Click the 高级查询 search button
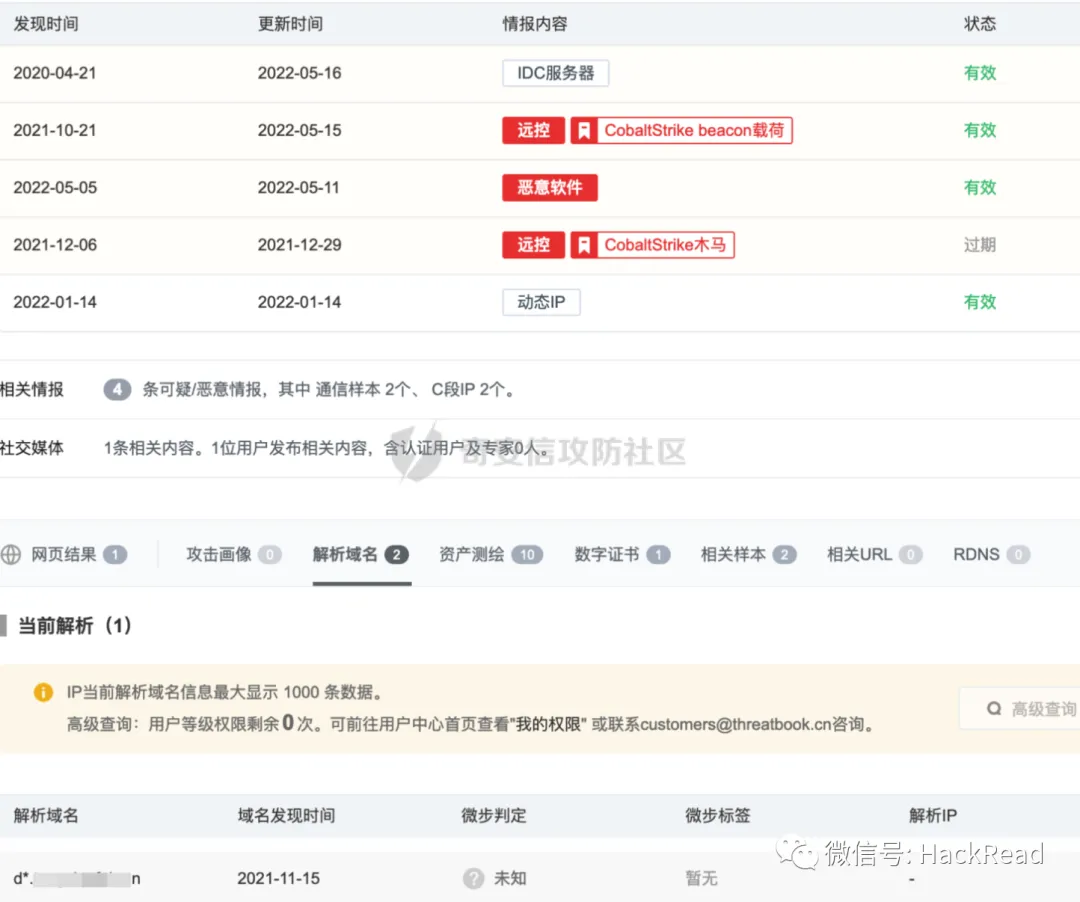This screenshot has width=1080, height=902. pyautogui.click(x=1030, y=708)
